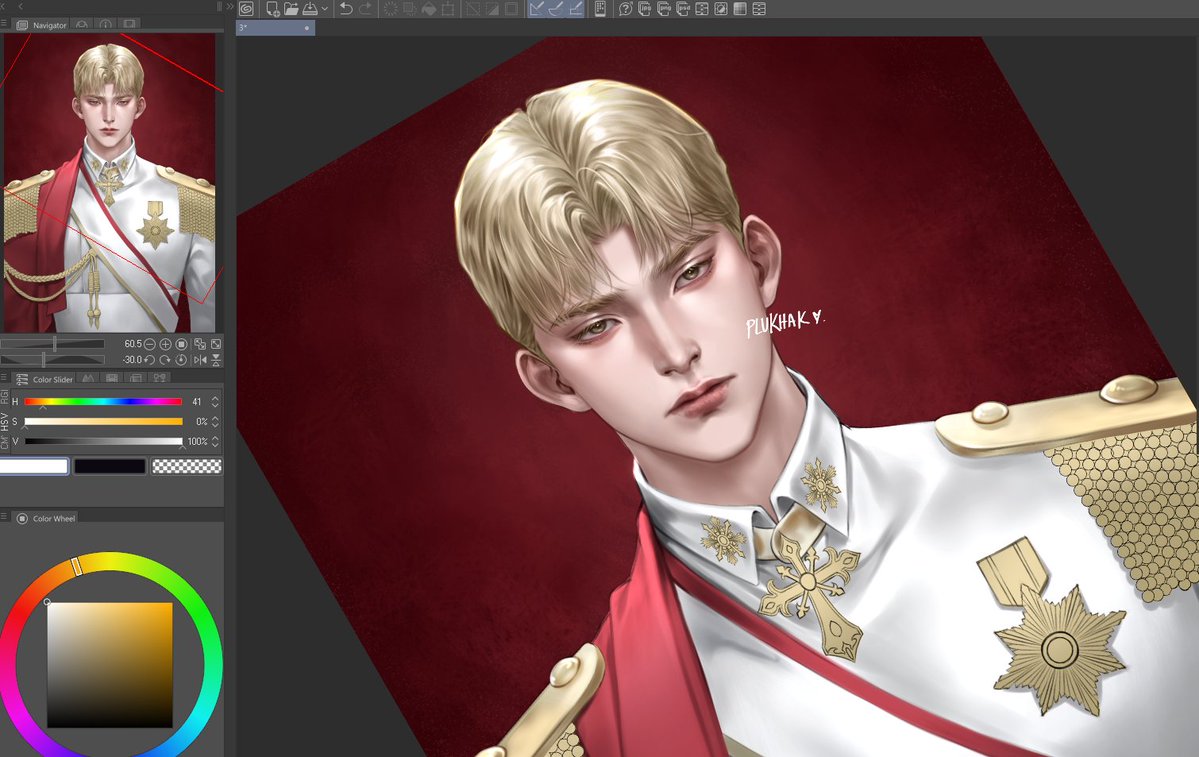Click the Show selection border icon
The width and height of the screenshot is (1199, 757).
pos(512,9)
